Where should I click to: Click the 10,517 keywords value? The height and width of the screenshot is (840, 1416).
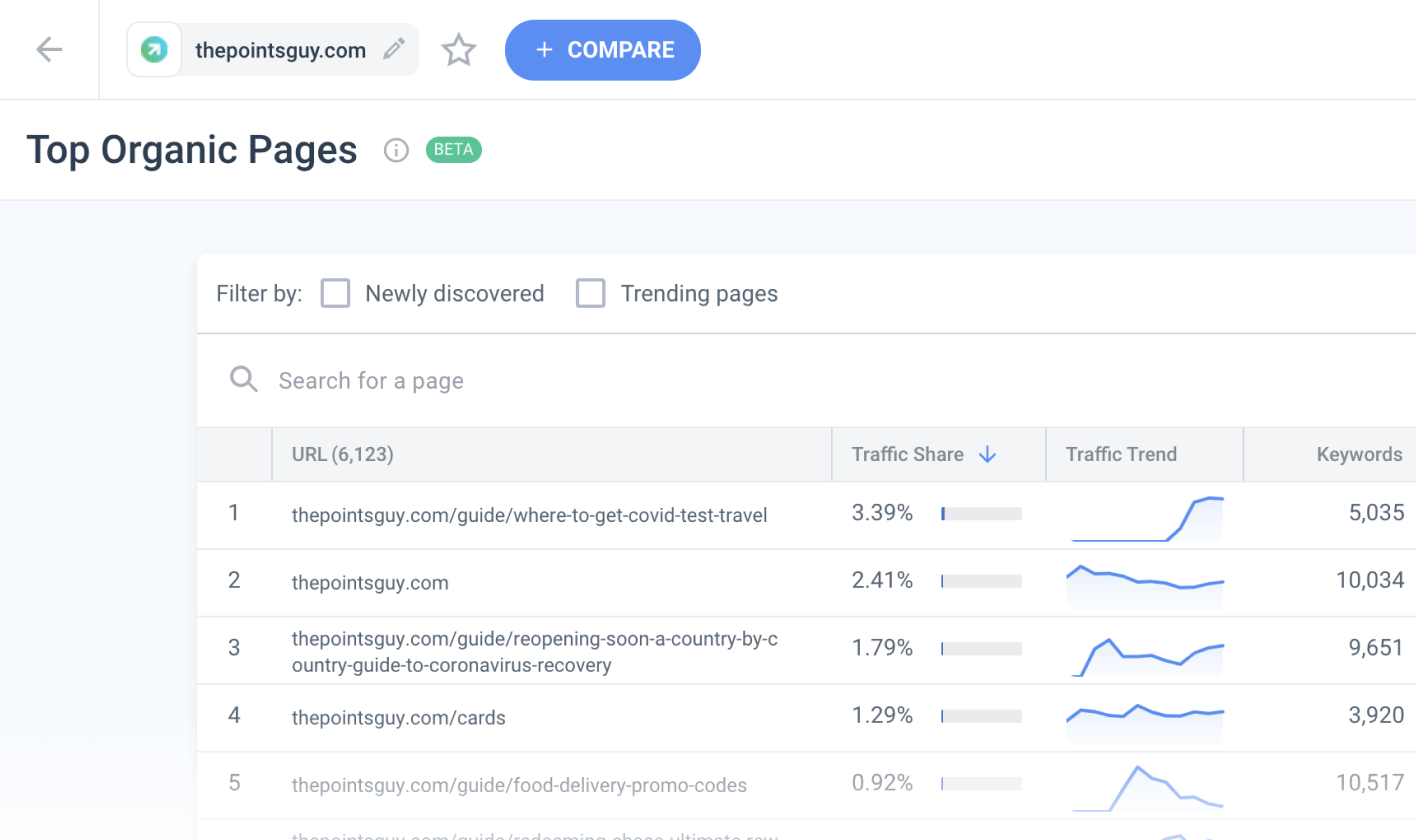(1370, 783)
